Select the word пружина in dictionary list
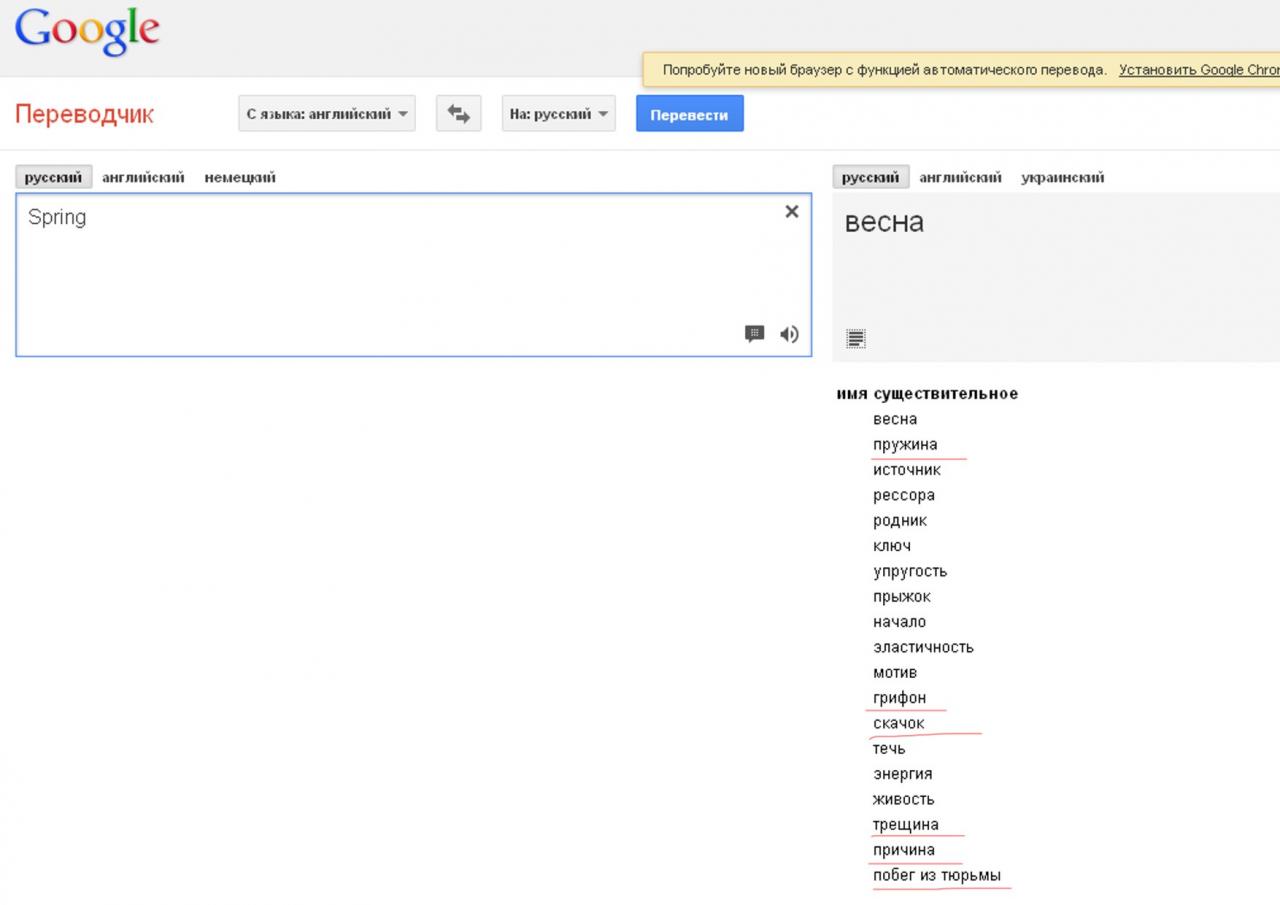Image resolution: width=1280 pixels, height=905 pixels. point(905,444)
